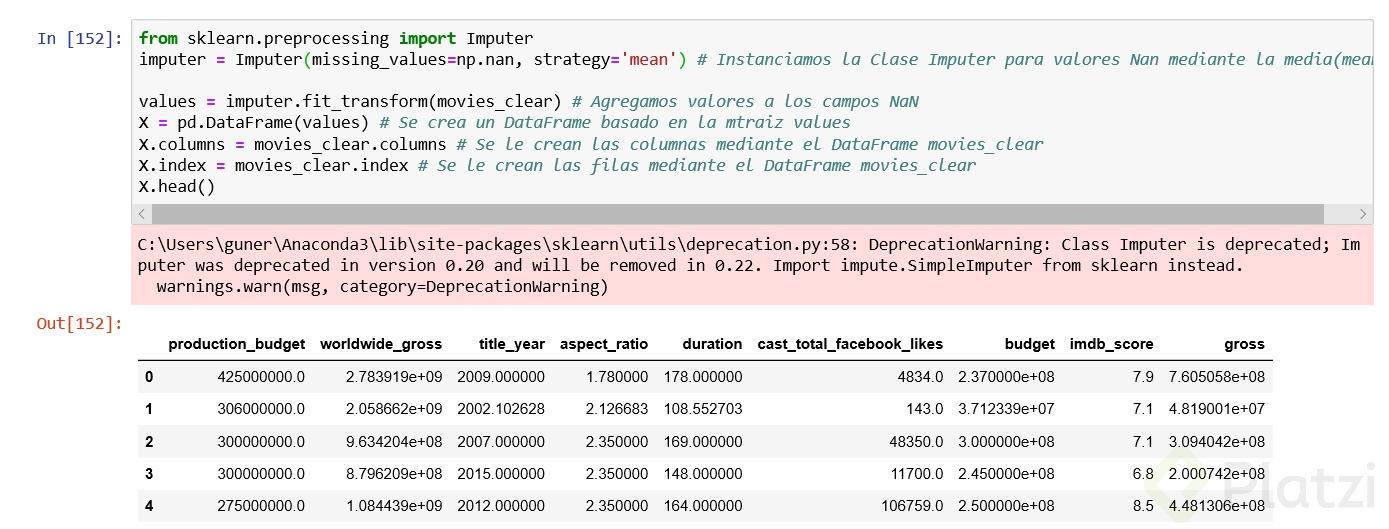The width and height of the screenshot is (1389, 529).
Task: Place cursor on the X.head() line
Action: [x=177, y=186]
